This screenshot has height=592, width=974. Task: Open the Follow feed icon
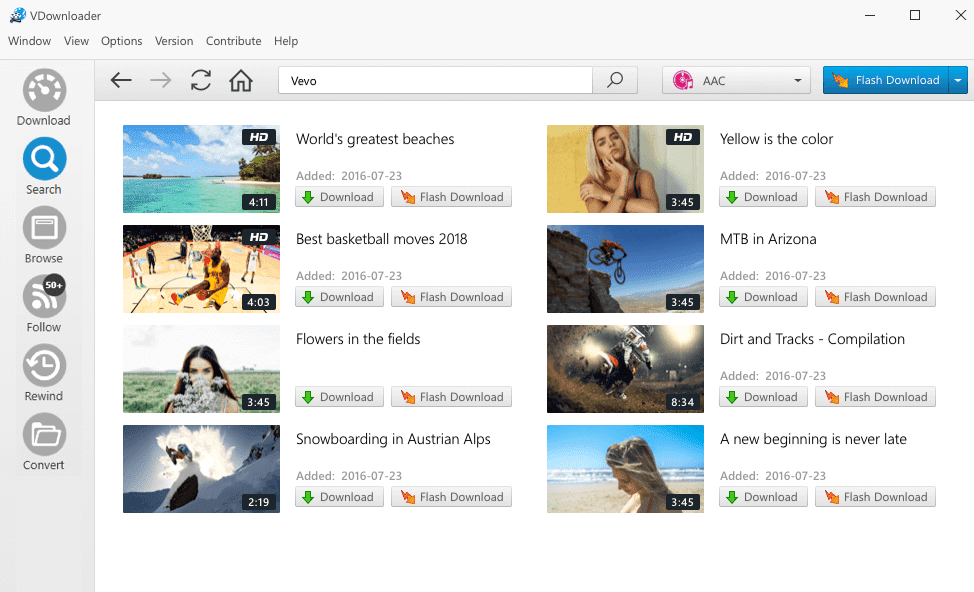pyautogui.click(x=43, y=297)
